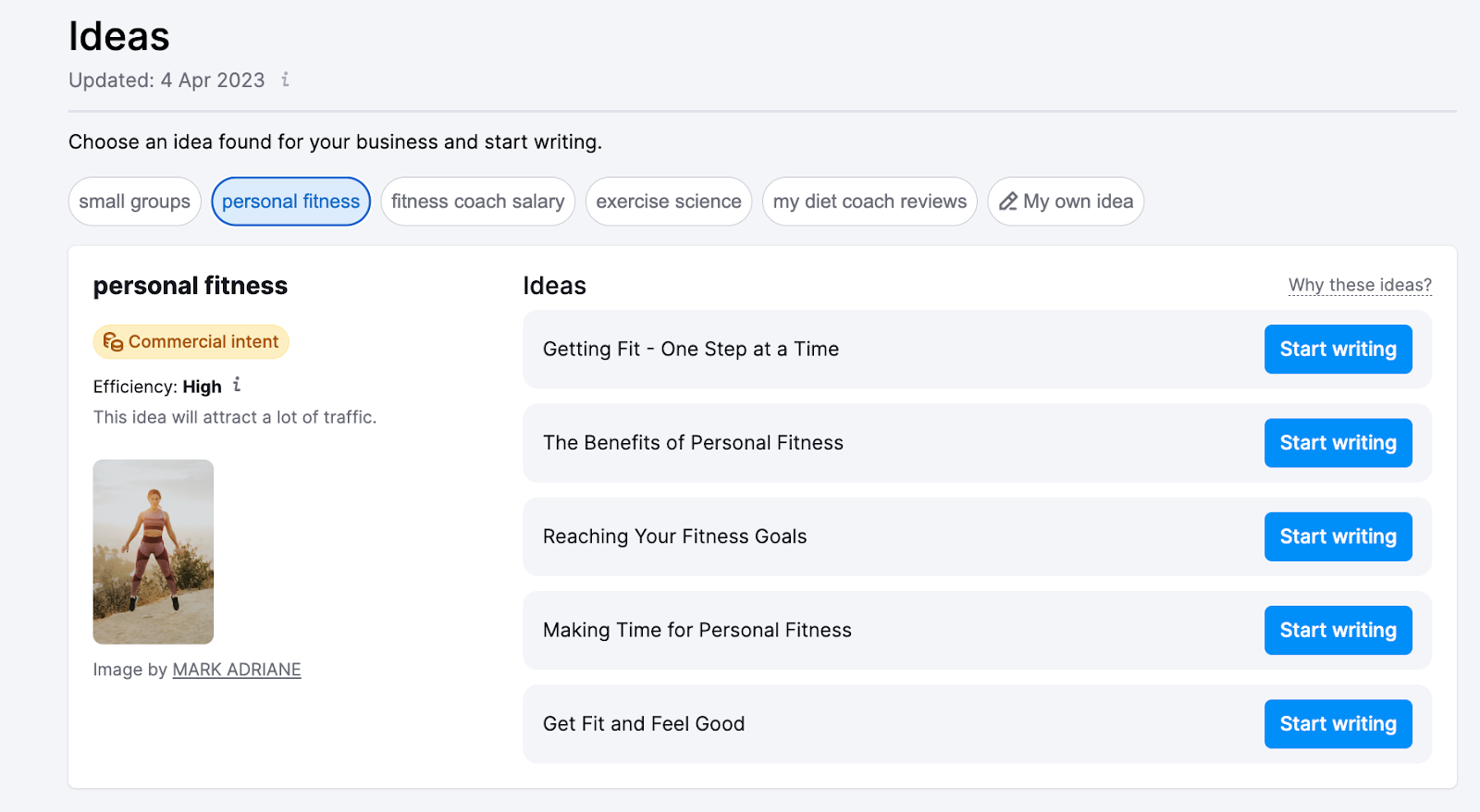Click the pencil icon in My own idea
The image size is (1480, 812).
[x=1008, y=202]
